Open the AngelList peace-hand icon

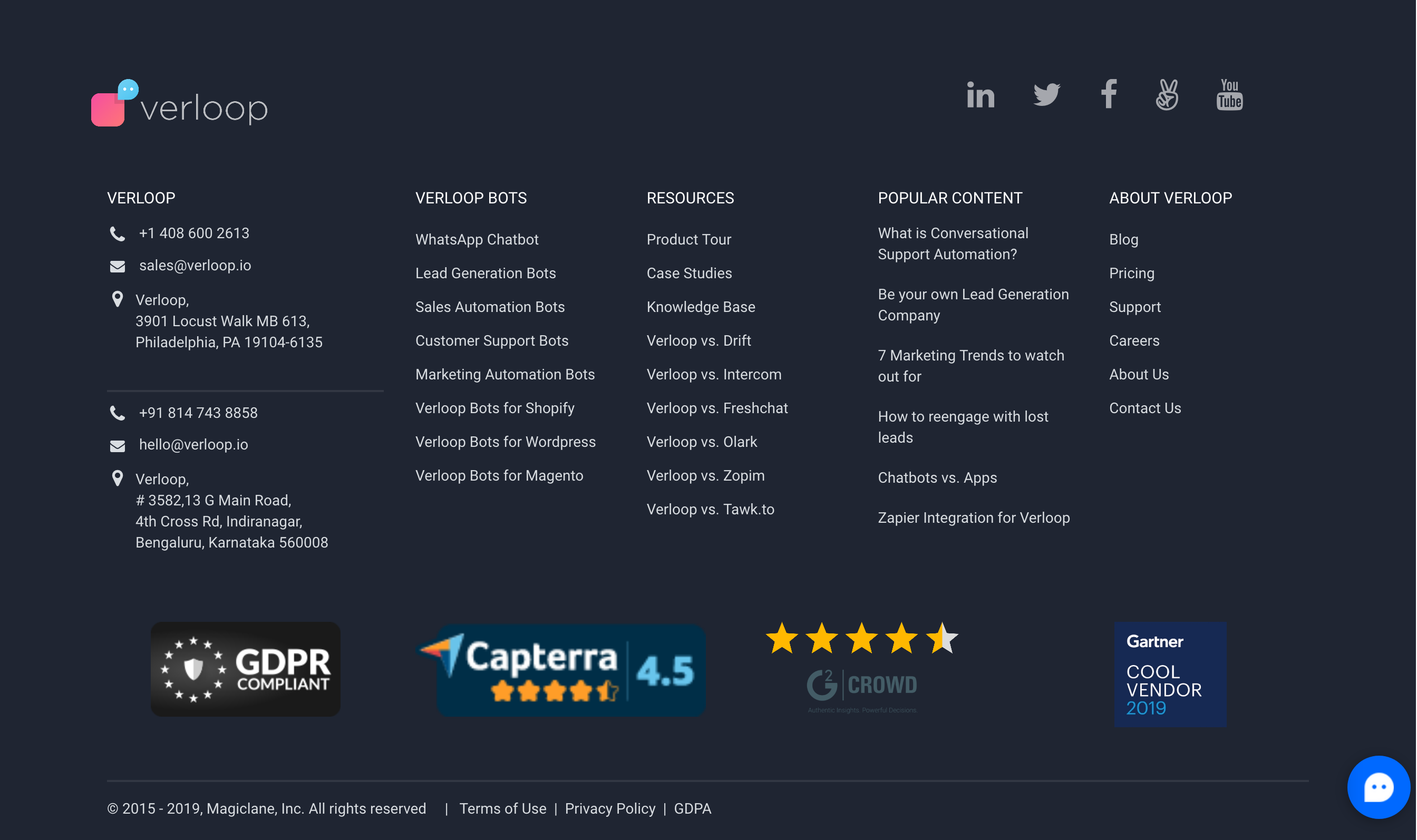(x=1167, y=94)
